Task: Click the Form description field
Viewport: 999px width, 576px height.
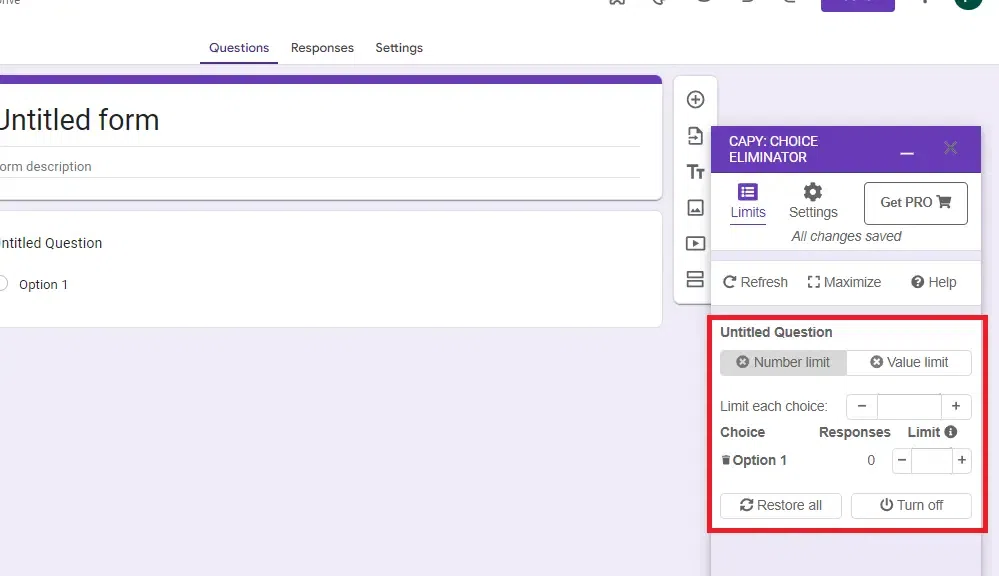Action: click(320, 166)
